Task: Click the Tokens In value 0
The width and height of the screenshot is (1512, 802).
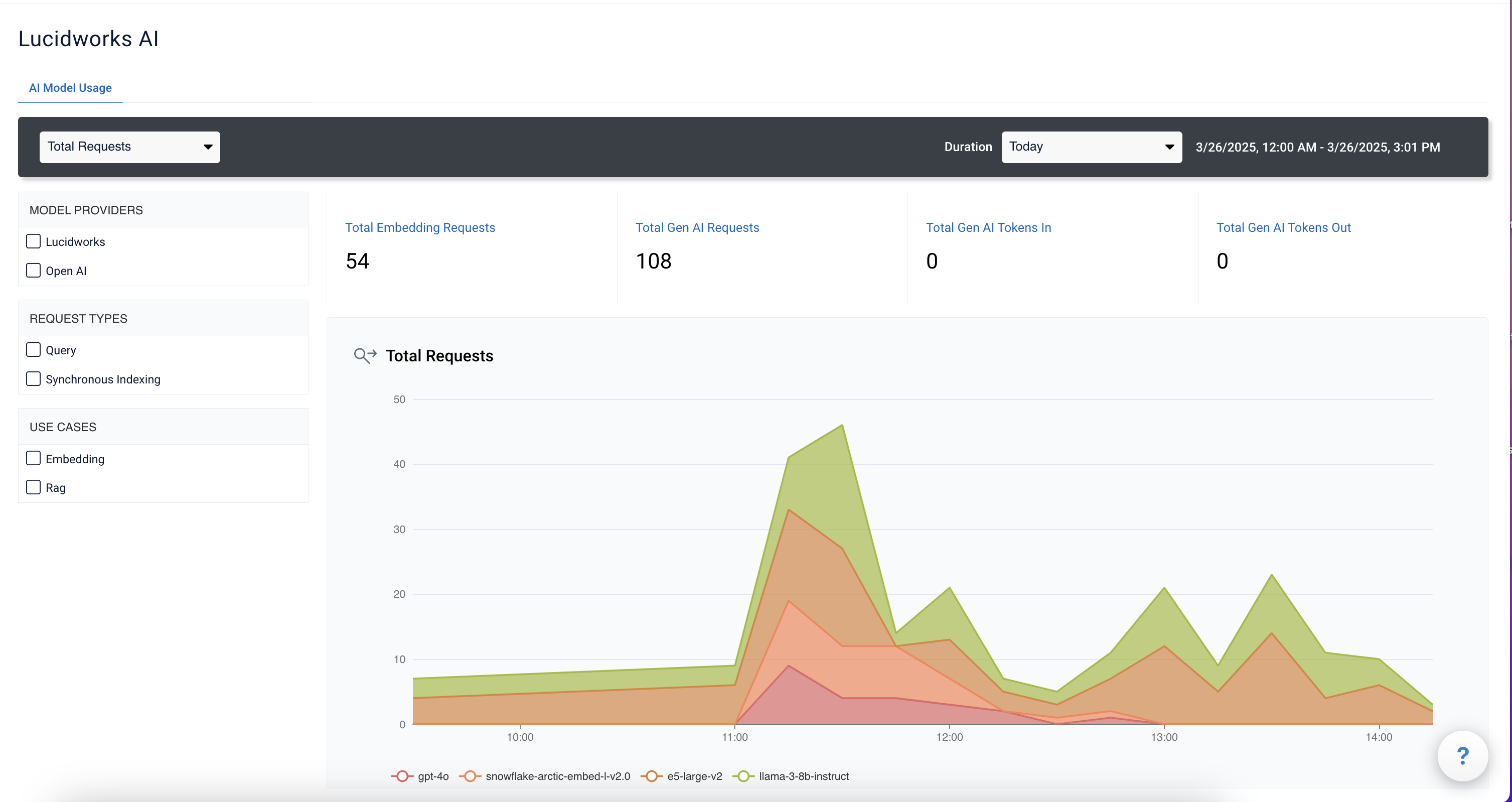Action: (x=932, y=260)
